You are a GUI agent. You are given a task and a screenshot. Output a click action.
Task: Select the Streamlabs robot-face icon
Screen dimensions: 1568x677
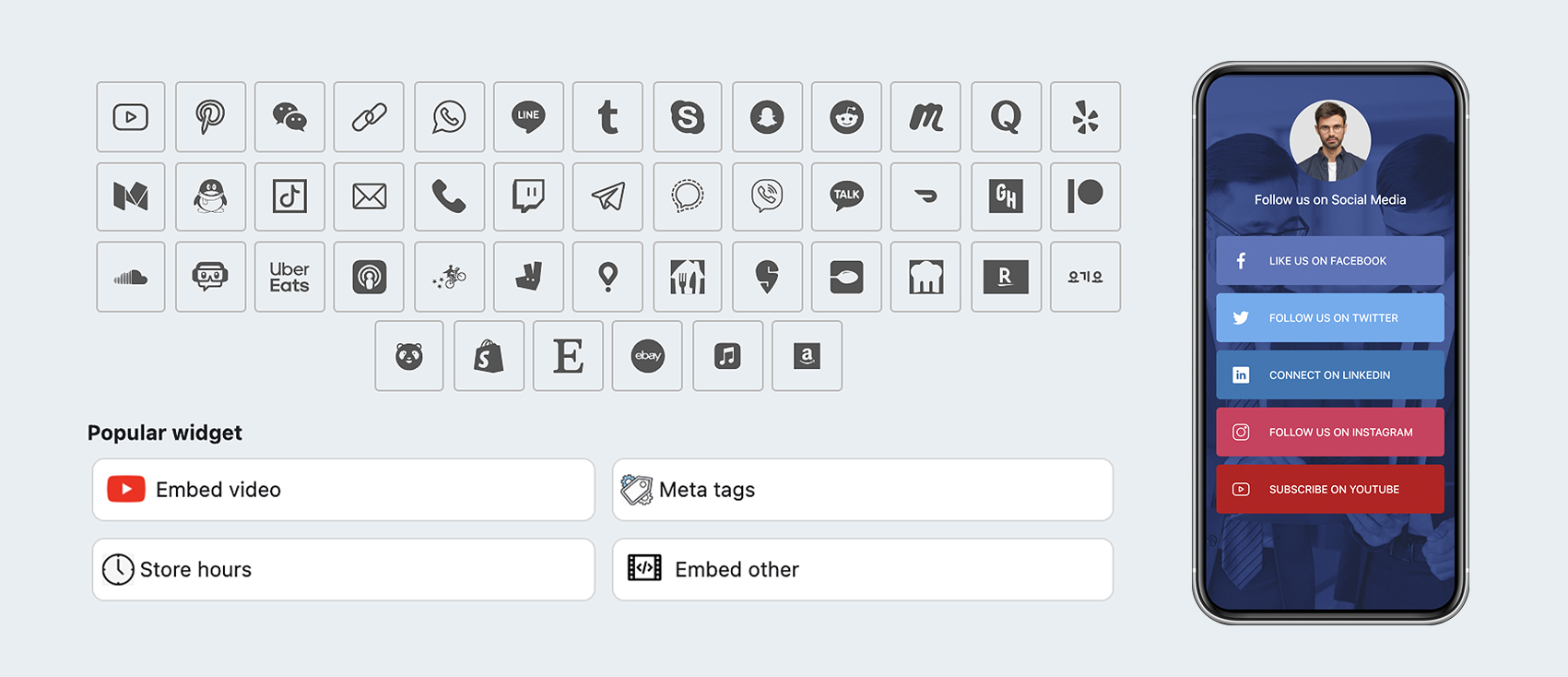pyautogui.click(x=210, y=277)
